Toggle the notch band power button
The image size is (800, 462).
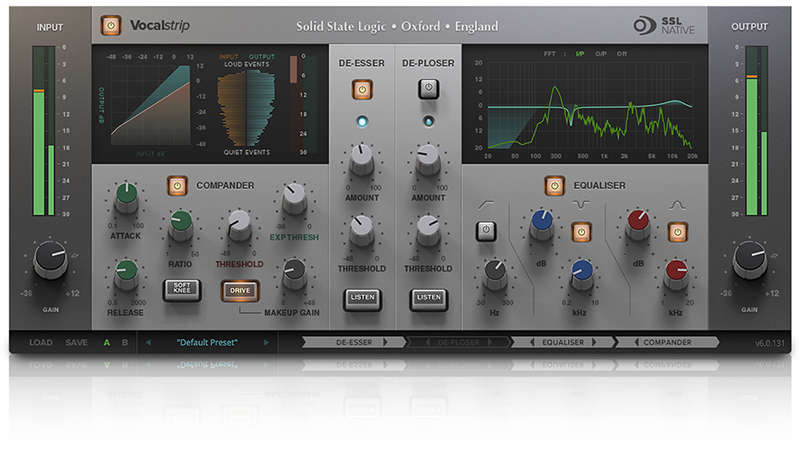pos(581,232)
